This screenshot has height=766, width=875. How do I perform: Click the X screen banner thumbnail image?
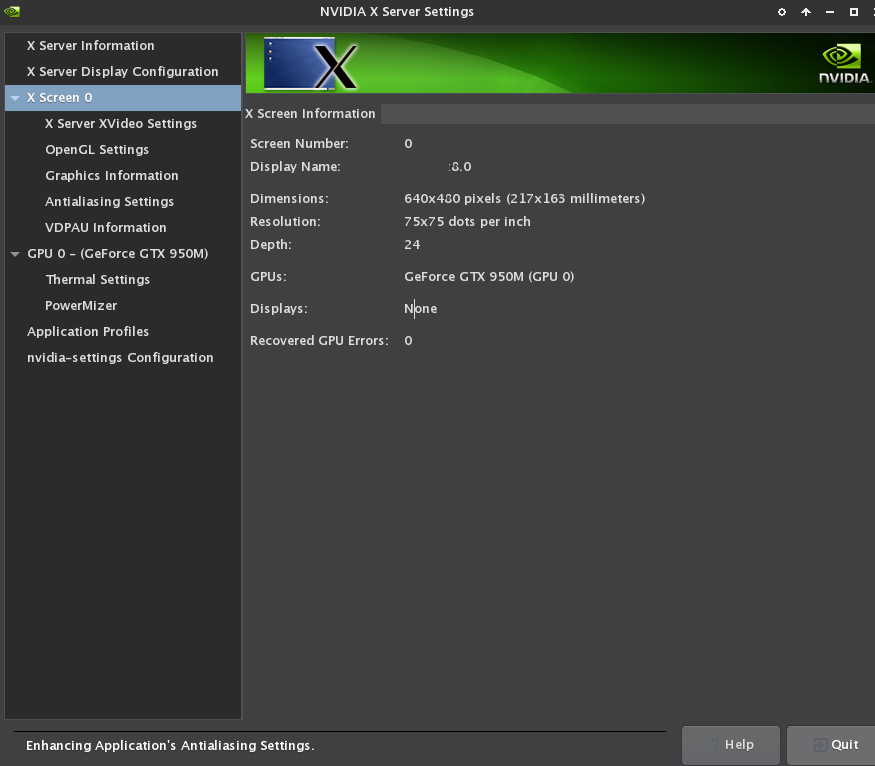coord(310,64)
